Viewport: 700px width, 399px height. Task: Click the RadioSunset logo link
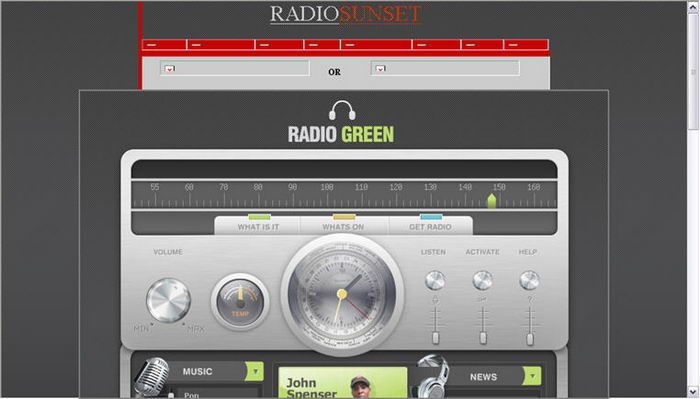(x=346, y=14)
